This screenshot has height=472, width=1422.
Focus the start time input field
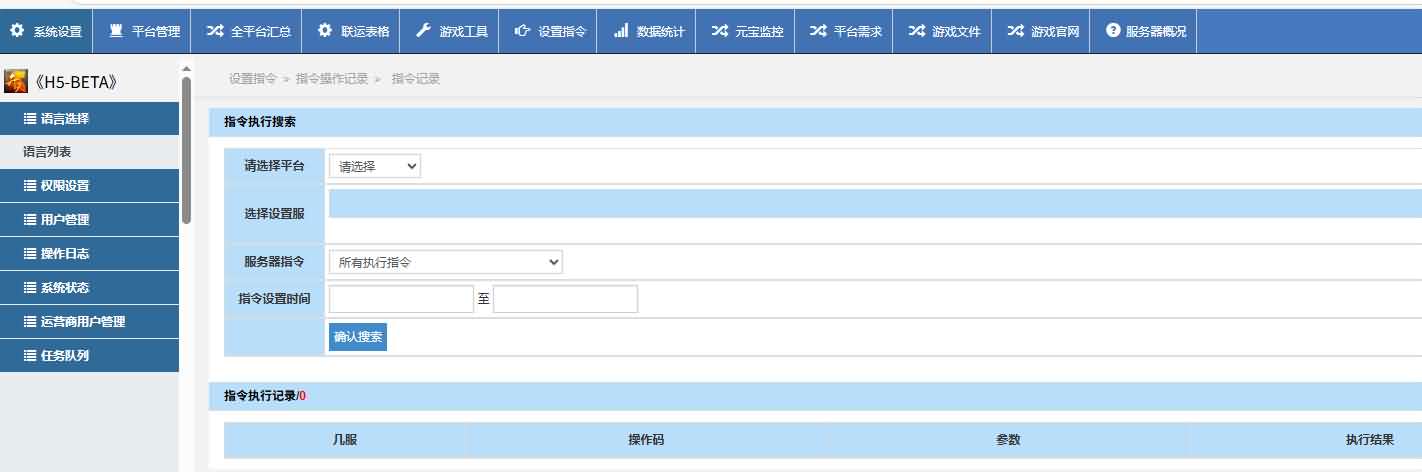[x=401, y=299]
